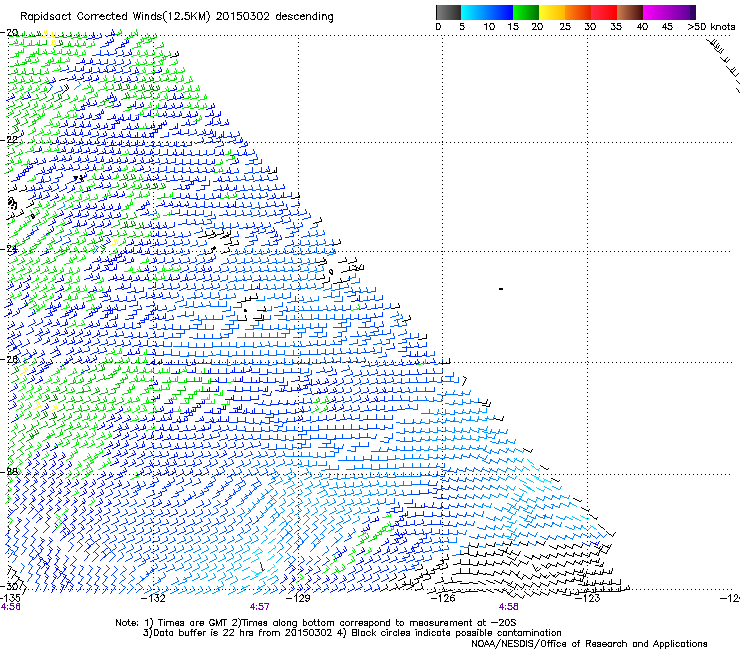Click the brown 35-40 knots legend swatch

(630, 12)
